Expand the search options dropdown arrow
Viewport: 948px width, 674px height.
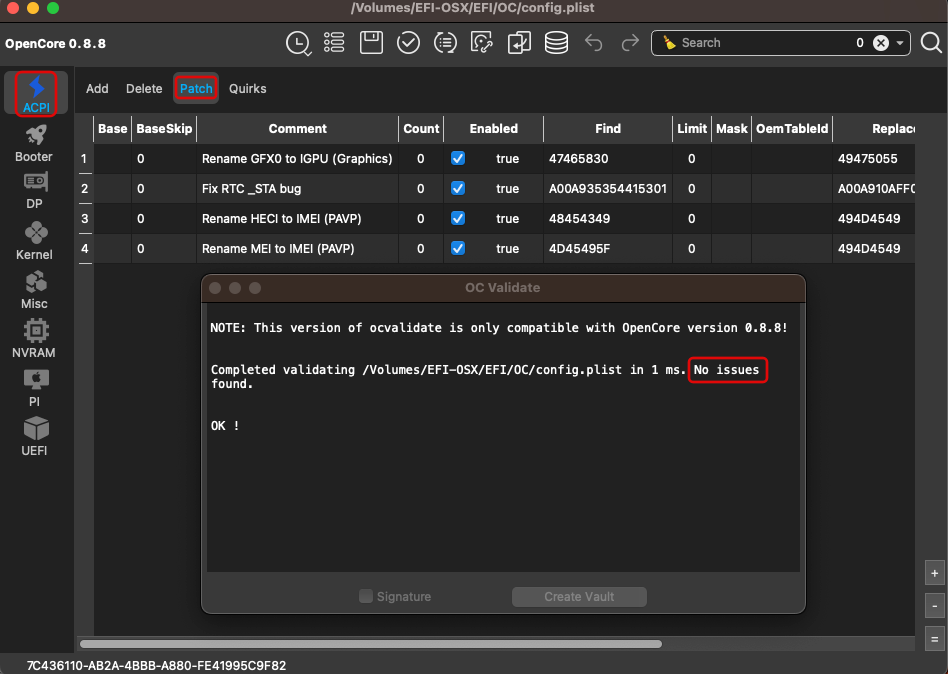pyautogui.click(x=900, y=43)
